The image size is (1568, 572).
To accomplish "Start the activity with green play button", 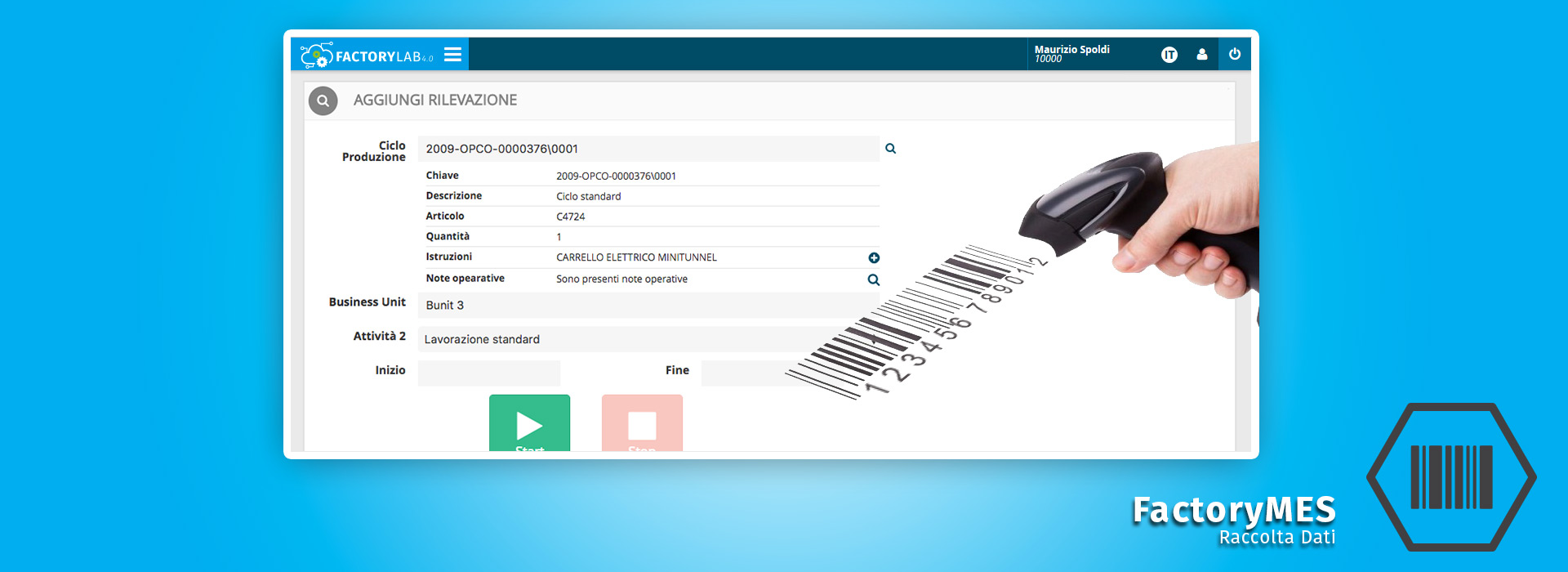I will coord(529,423).
